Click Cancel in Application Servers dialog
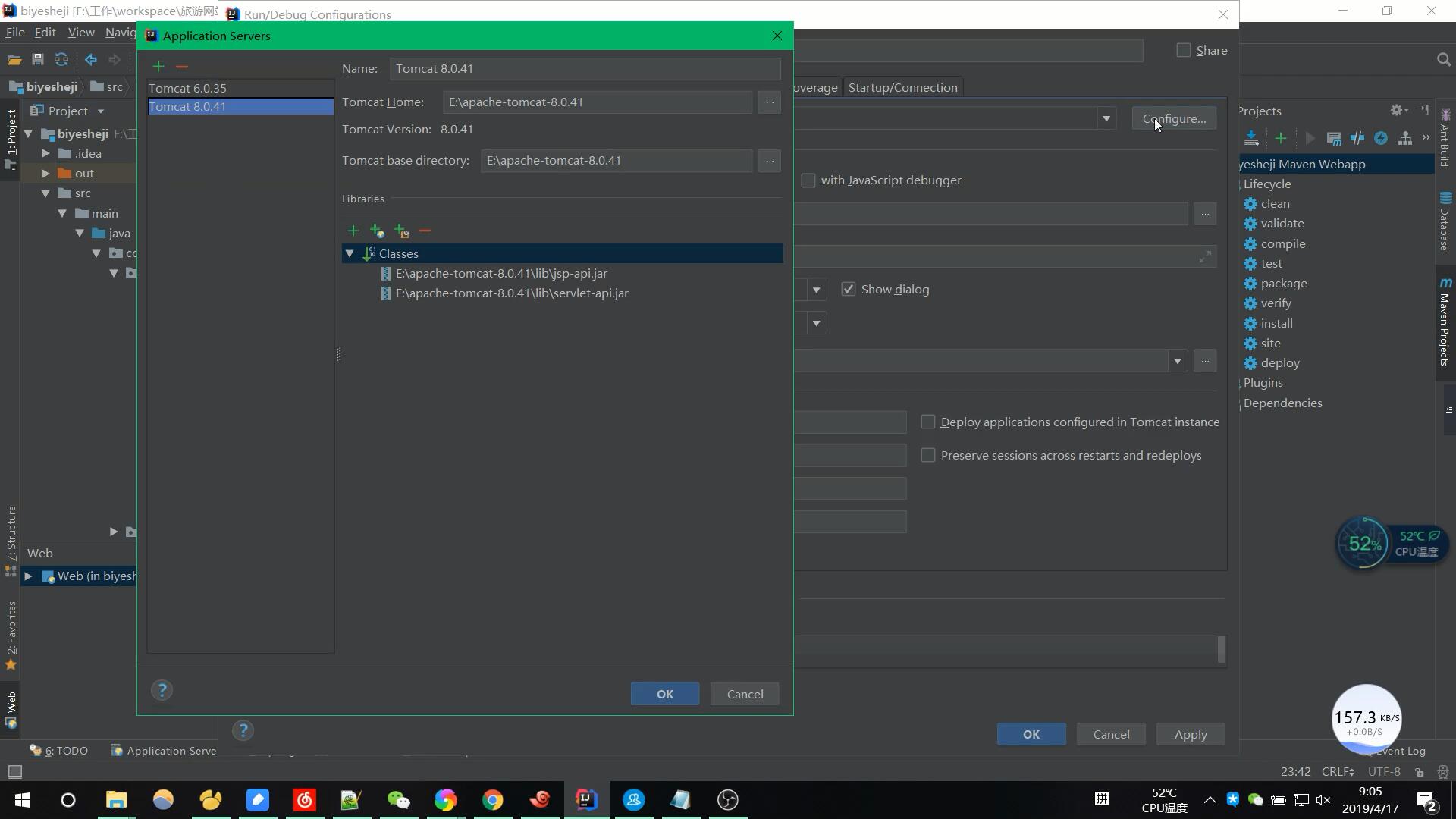1456x819 pixels. tap(745, 695)
